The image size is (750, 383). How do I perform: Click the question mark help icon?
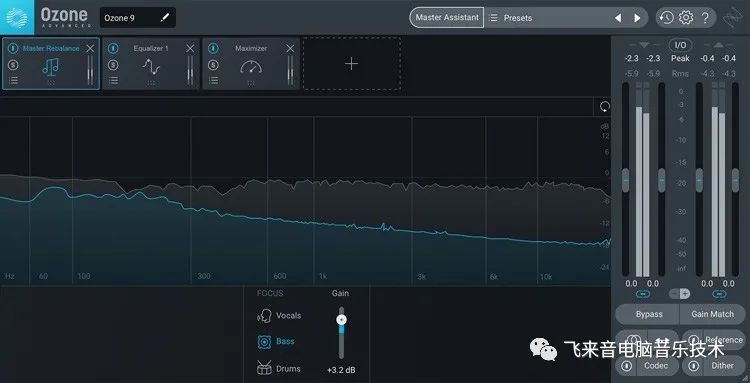706,18
